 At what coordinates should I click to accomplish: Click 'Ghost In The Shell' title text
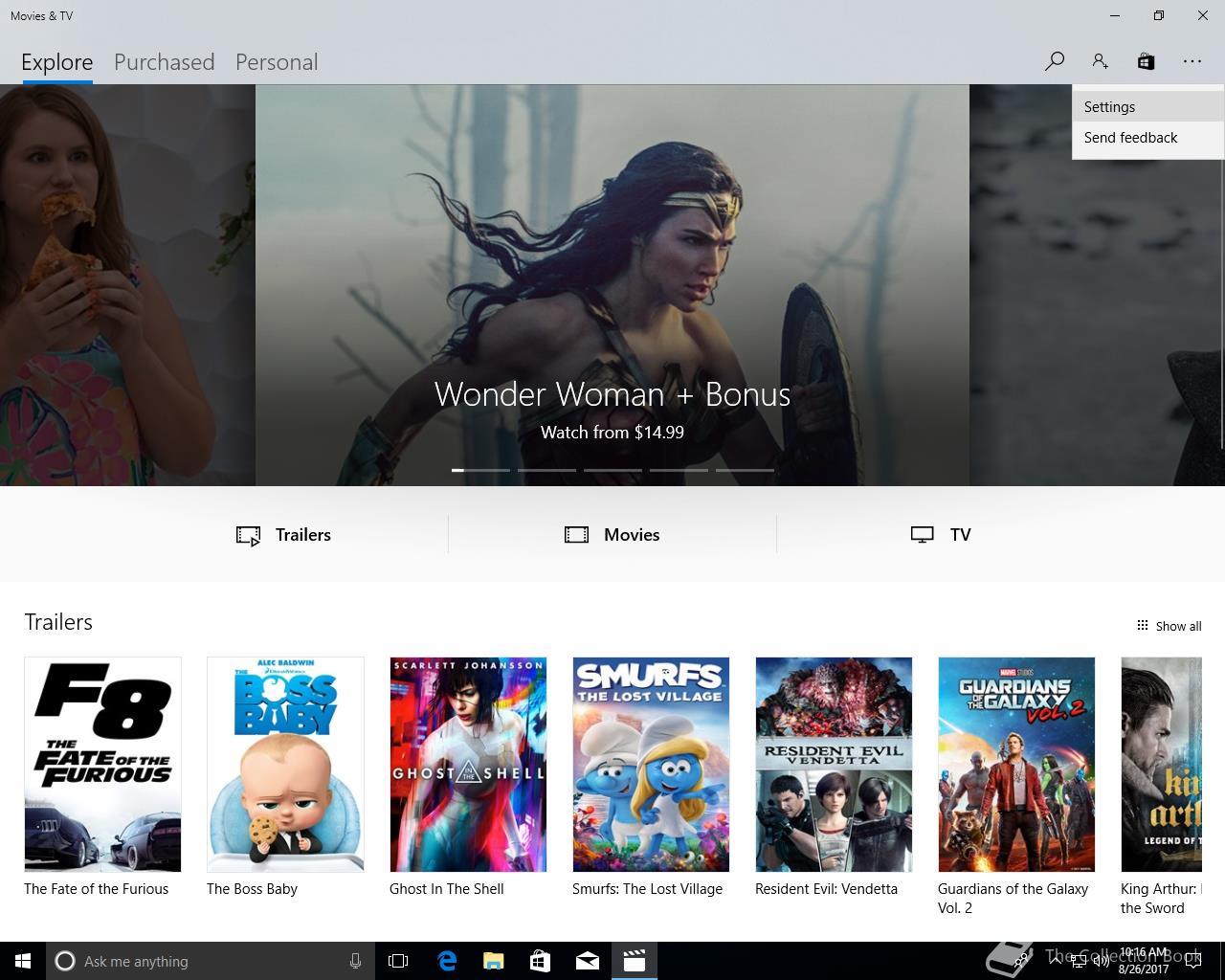446,889
